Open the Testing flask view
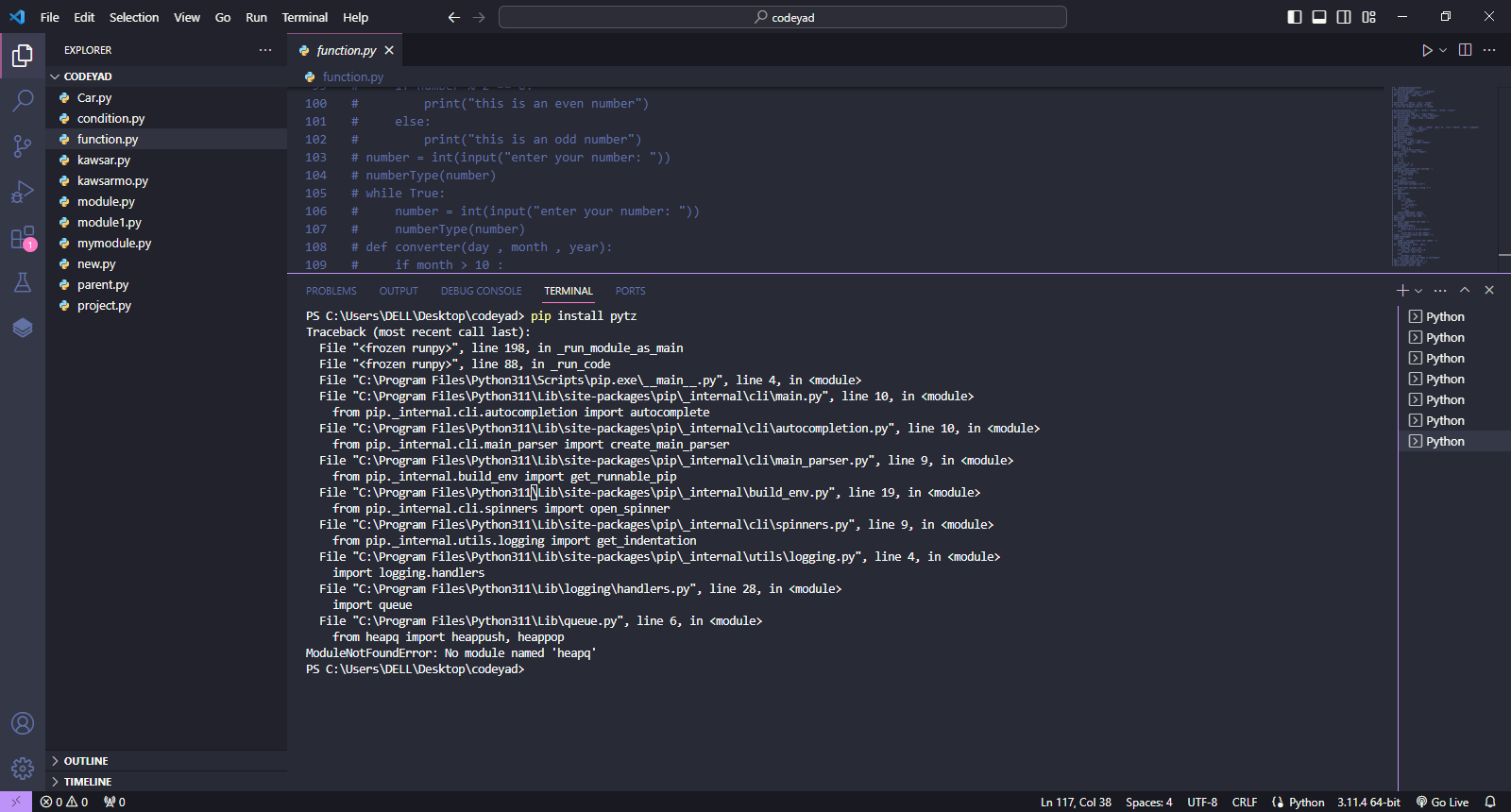1511x812 pixels. pyautogui.click(x=23, y=282)
